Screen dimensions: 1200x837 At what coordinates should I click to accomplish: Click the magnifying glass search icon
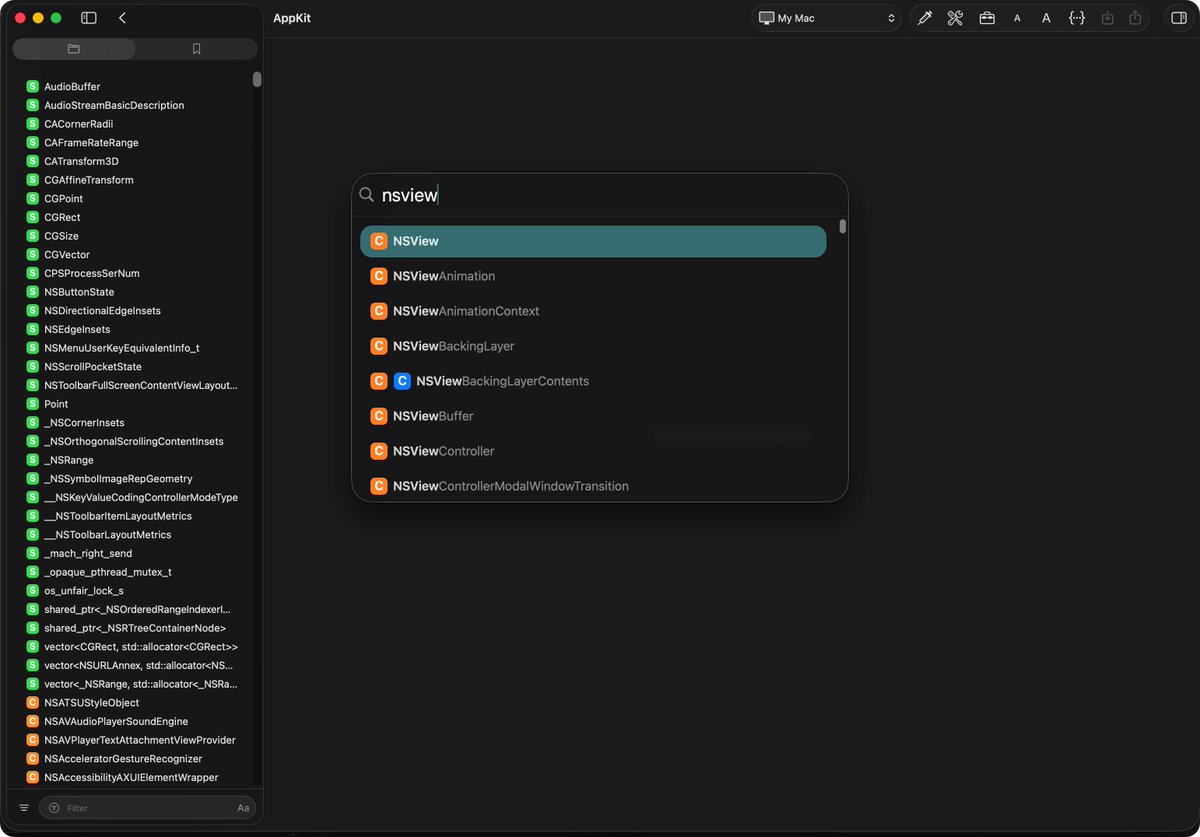(367, 195)
